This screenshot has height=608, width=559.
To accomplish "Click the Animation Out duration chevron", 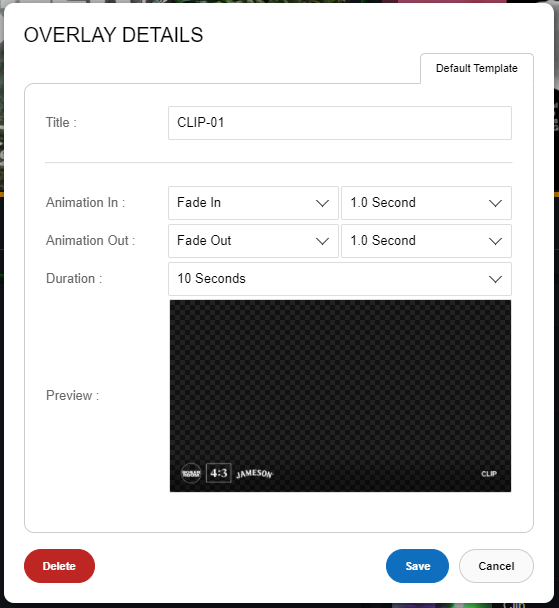I will point(495,241).
